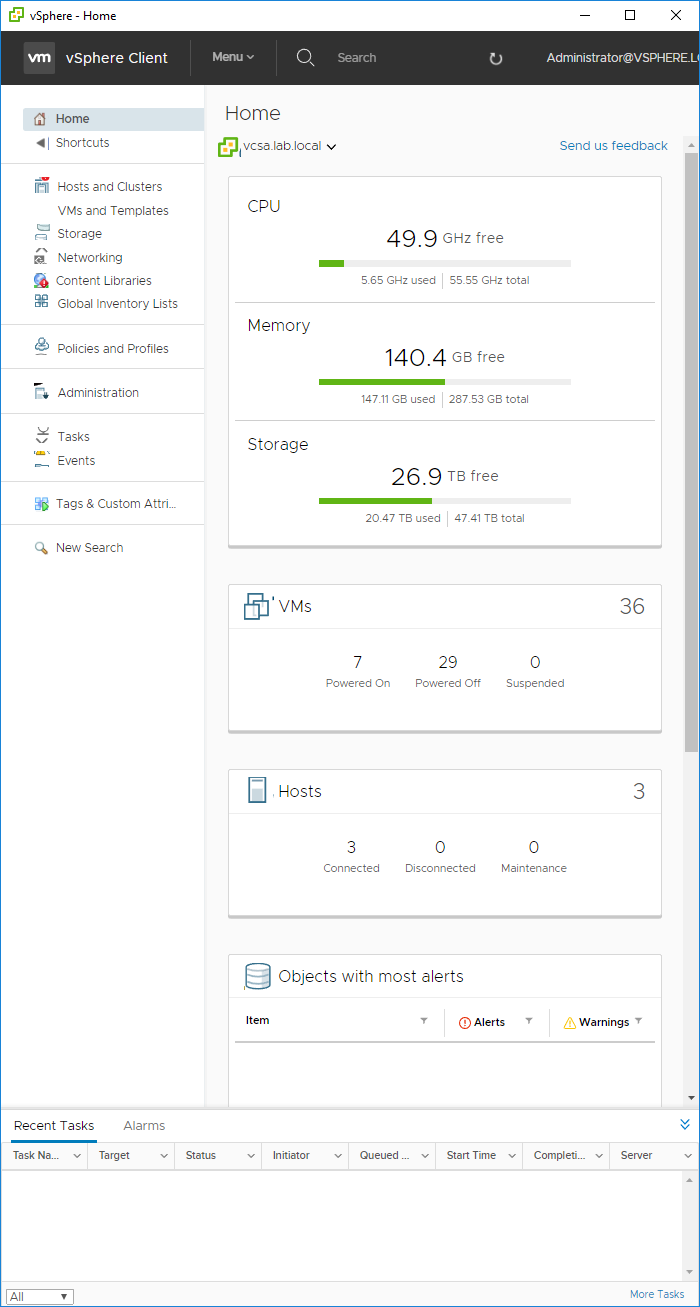Open the Alerts column filter dropdown
Screen dimensions: 700x1307
(x=529, y=1021)
